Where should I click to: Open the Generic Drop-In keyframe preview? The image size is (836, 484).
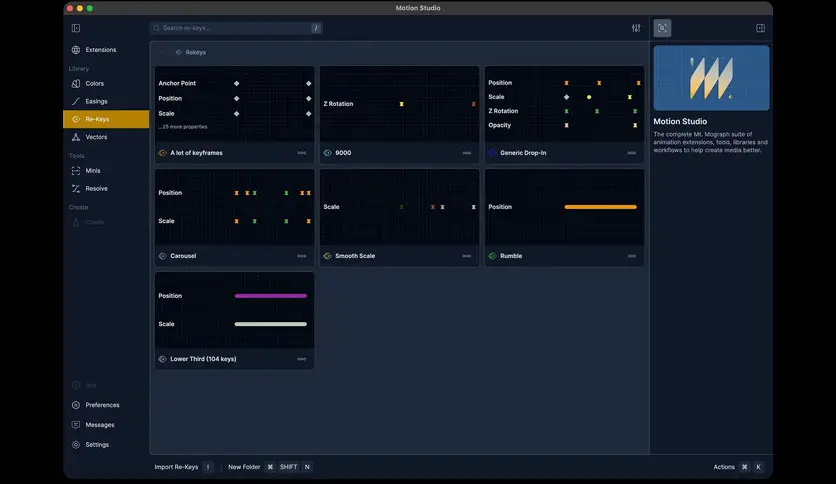point(565,104)
